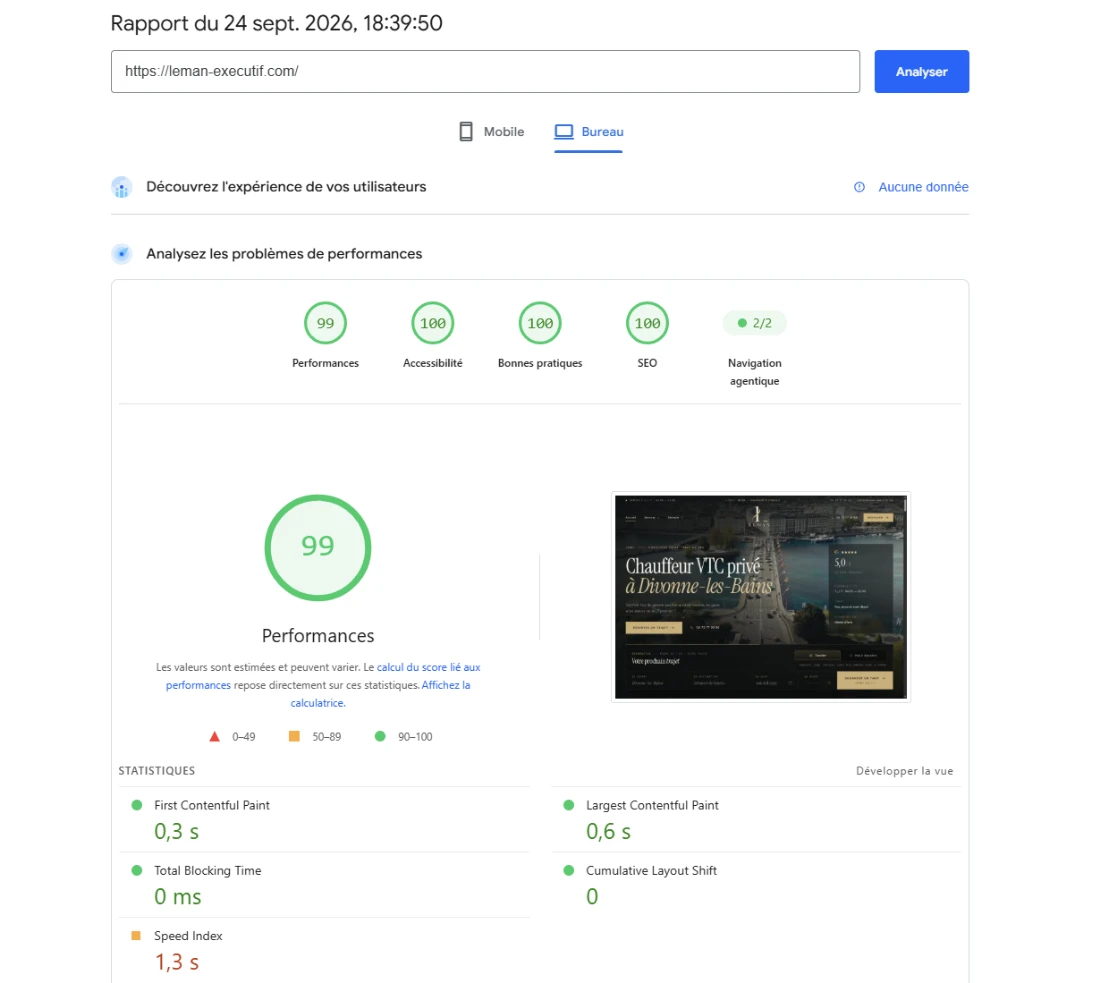Click First Contentful Paint metric label

[x=212, y=805]
